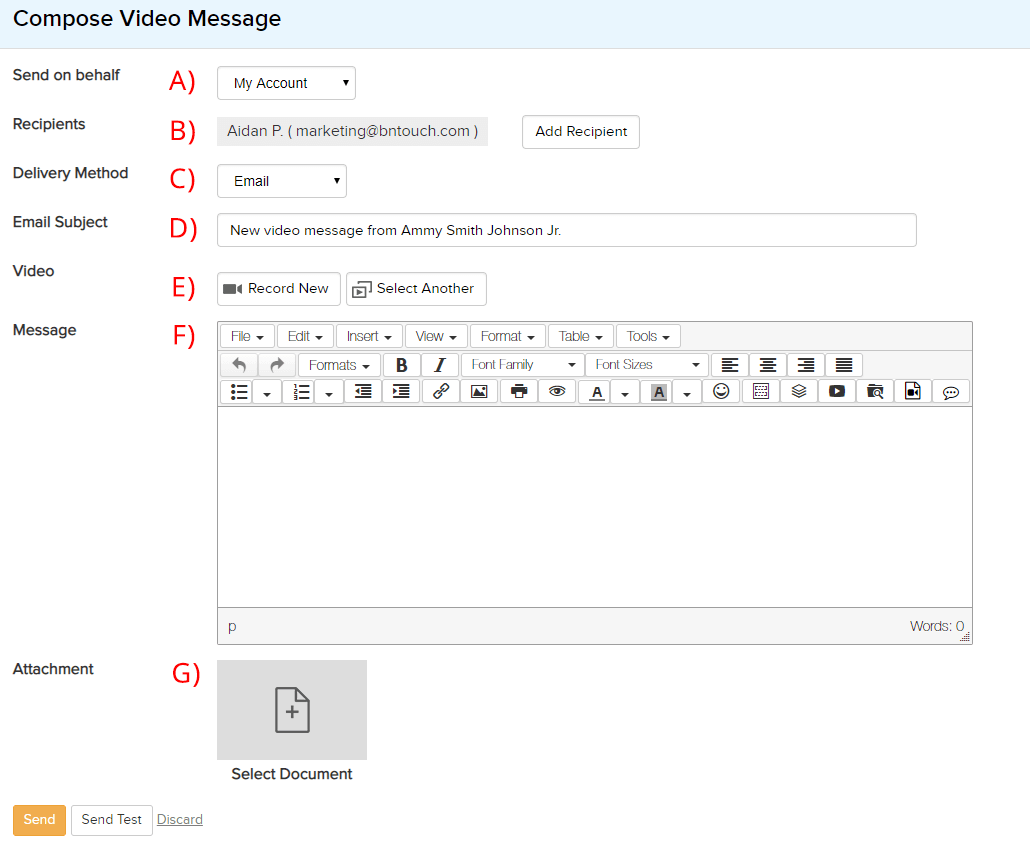Redo the last undone edit
The image size is (1030, 849).
coord(277,365)
